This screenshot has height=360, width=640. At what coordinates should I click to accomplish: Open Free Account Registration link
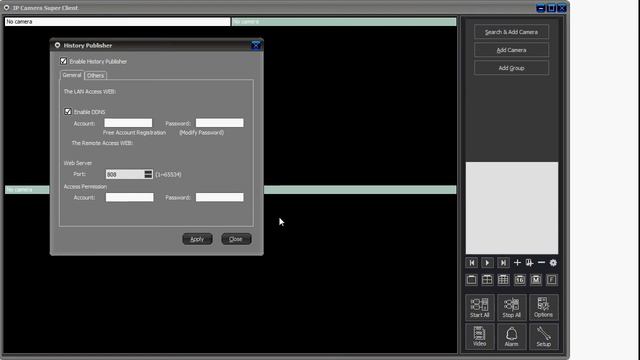pyautogui.click(x=134, y=133)
